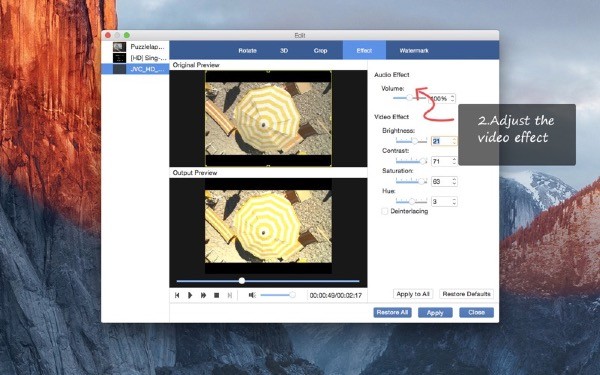Click the Apply button
The image size is (600, 375).
tap(435, 313)
